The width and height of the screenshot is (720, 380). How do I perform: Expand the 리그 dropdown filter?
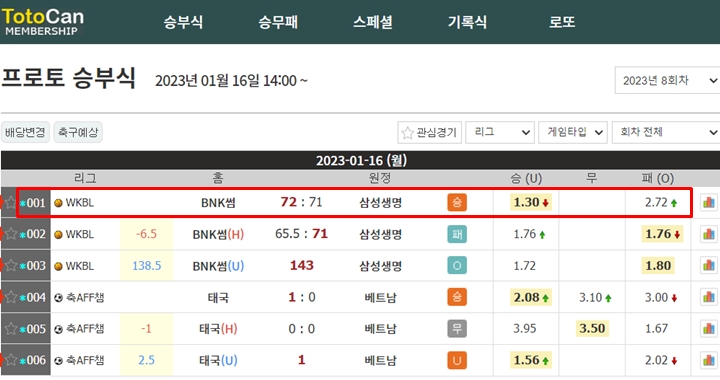click(x=500, y=133)
